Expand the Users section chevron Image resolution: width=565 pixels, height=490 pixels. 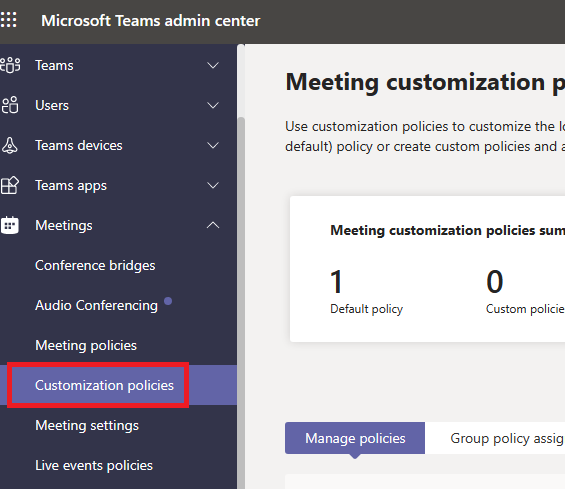213,105
